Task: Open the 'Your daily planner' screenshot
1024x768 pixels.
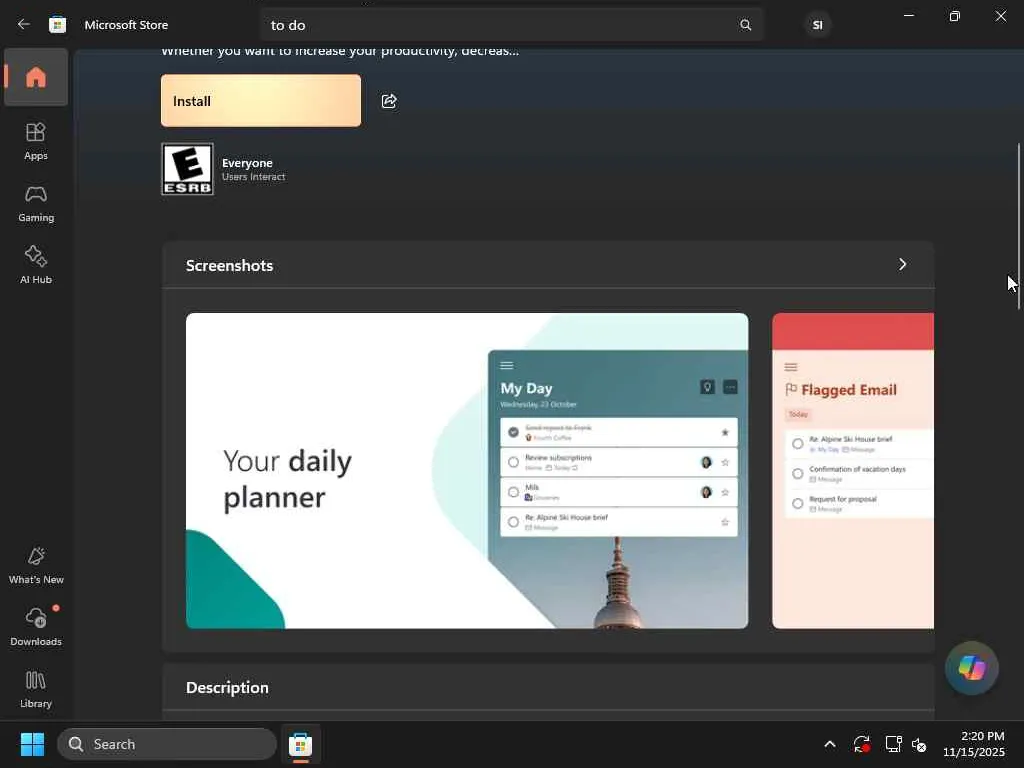Action: click(467, 471)
